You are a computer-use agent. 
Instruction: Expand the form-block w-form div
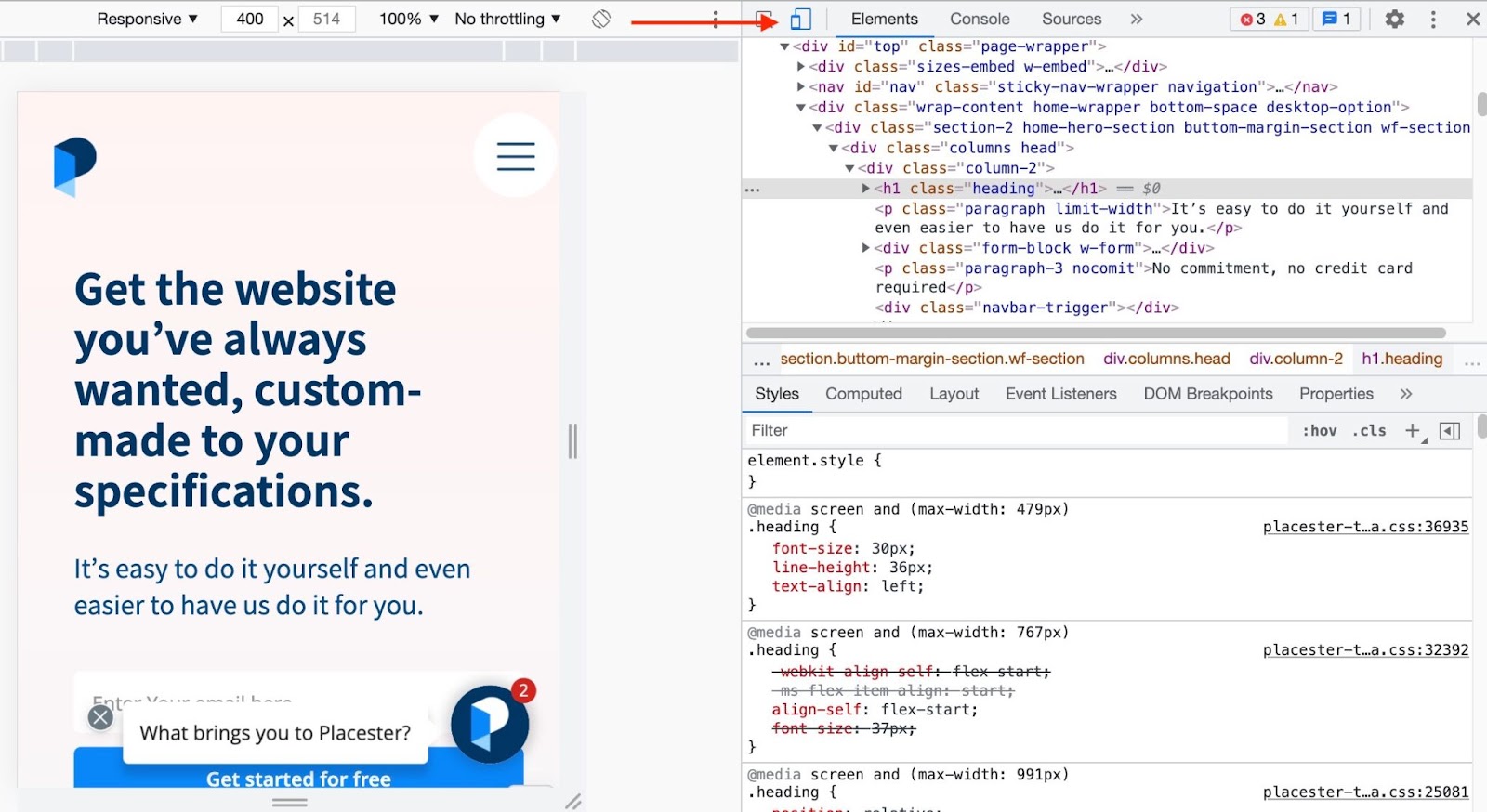coord(866,248)
